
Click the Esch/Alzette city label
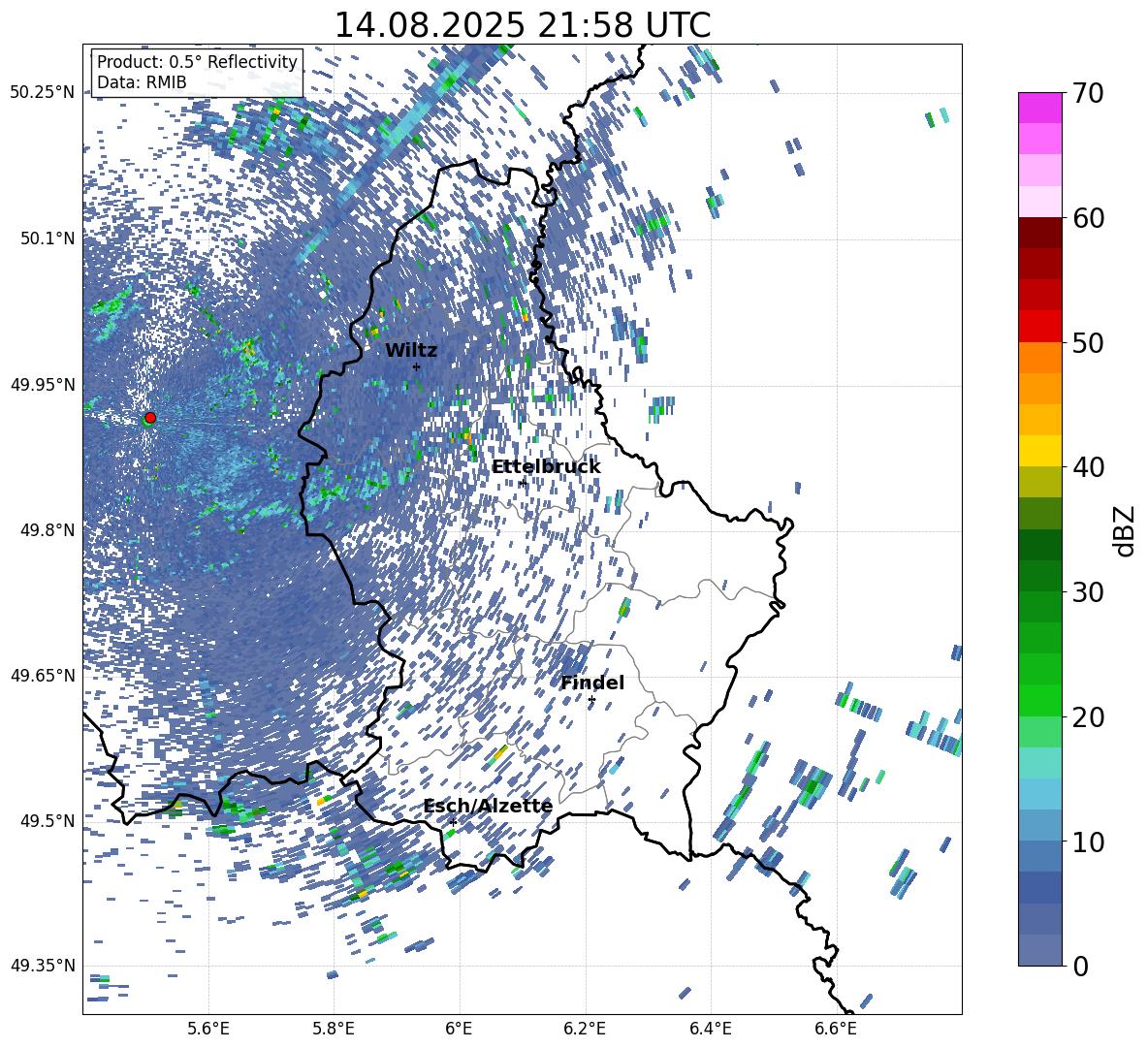488,806
